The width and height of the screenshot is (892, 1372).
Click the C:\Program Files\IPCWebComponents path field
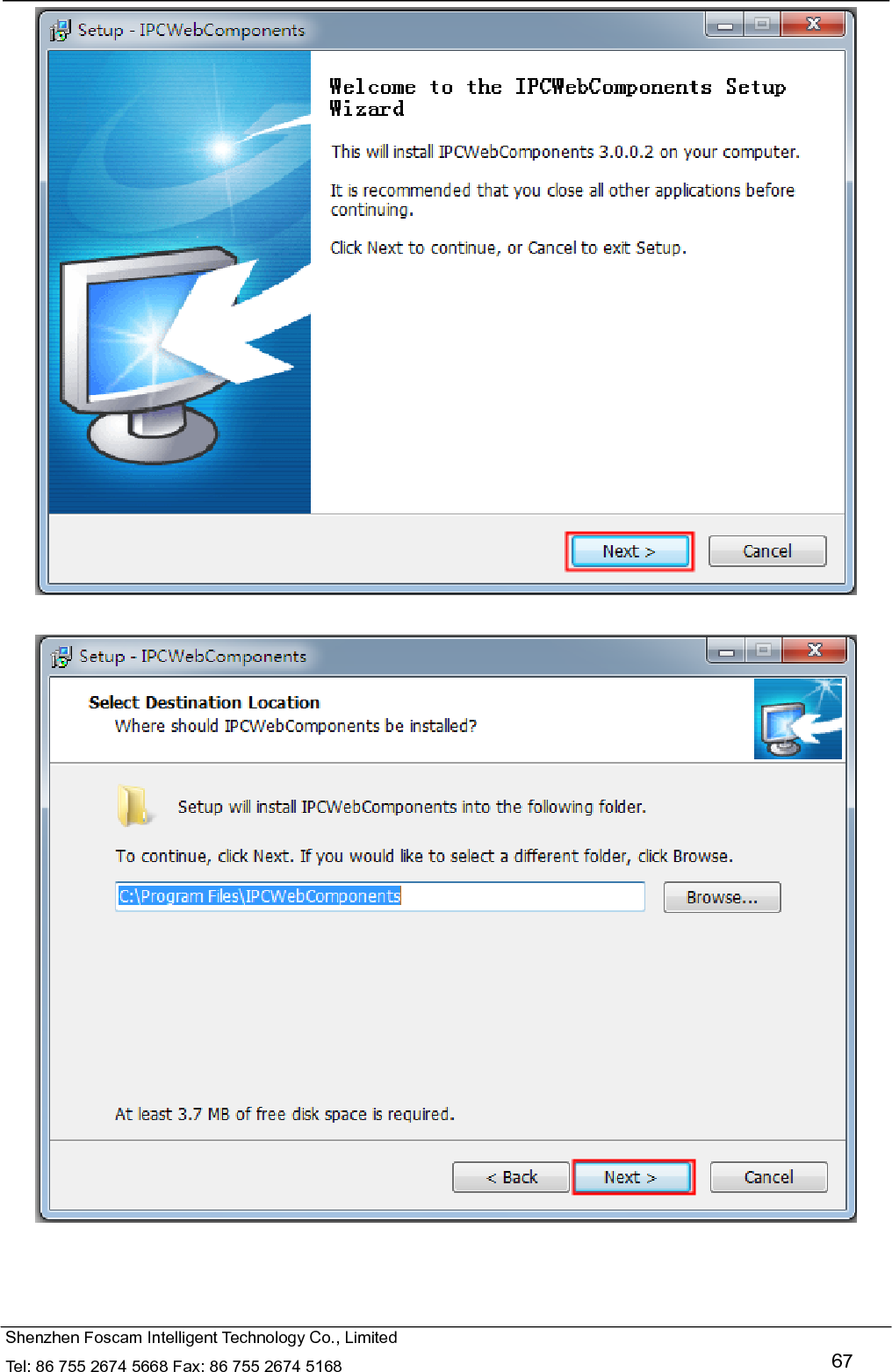380,896
